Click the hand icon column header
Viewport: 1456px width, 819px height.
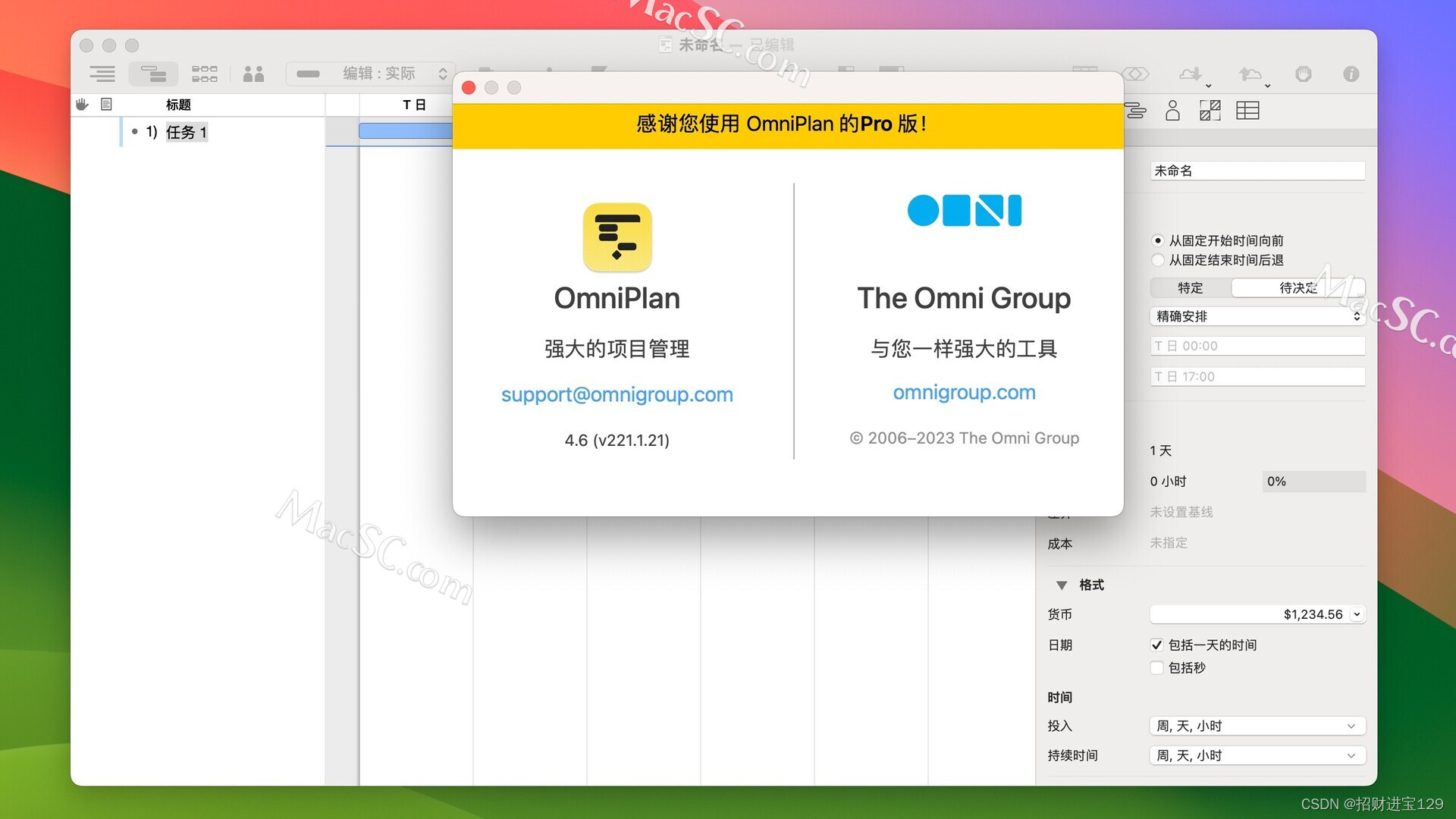pos(82,104)
